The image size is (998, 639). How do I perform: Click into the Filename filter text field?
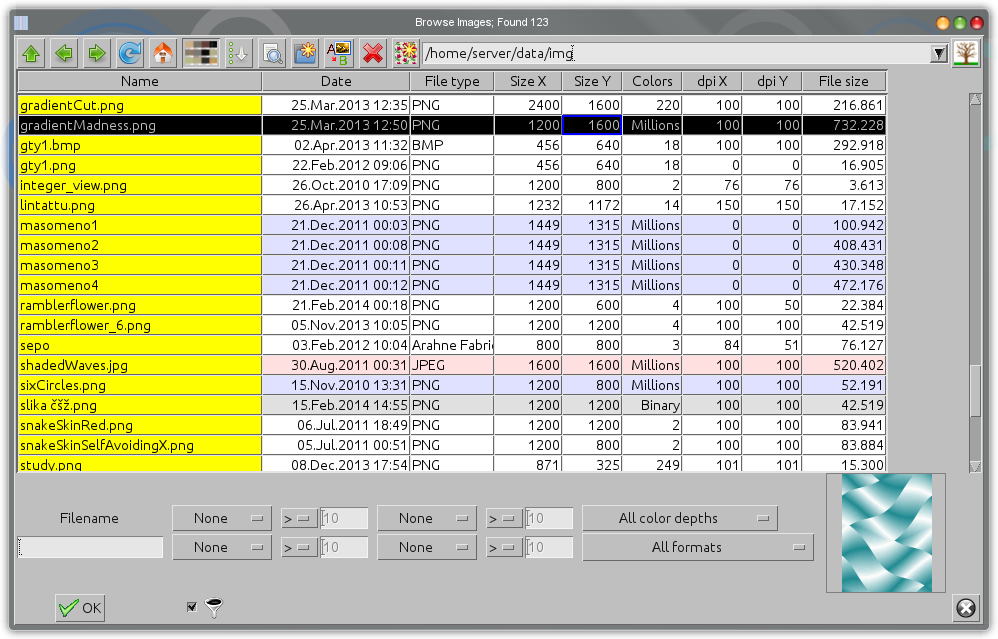tap(90, 547)
